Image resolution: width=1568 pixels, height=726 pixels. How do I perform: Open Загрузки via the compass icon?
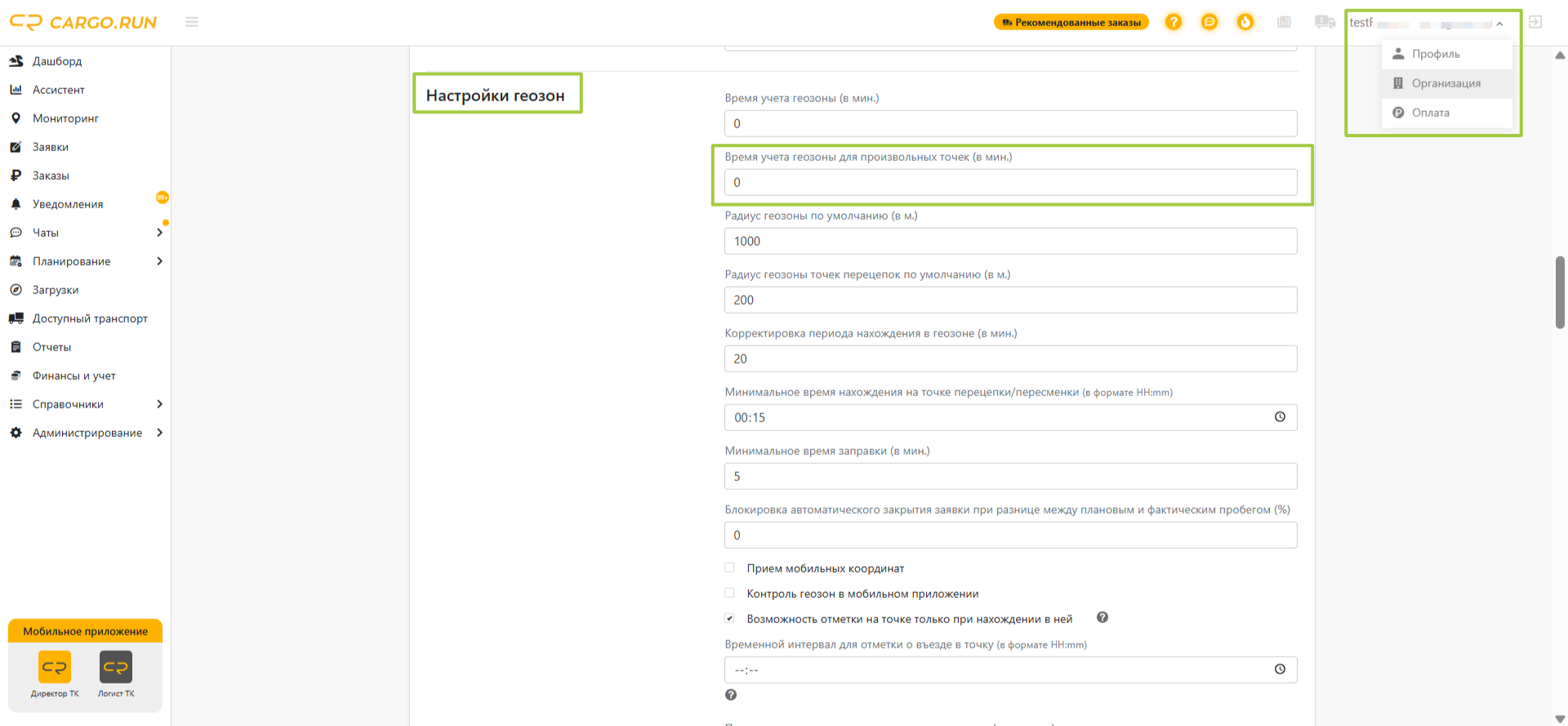click(x=16, y=290)
